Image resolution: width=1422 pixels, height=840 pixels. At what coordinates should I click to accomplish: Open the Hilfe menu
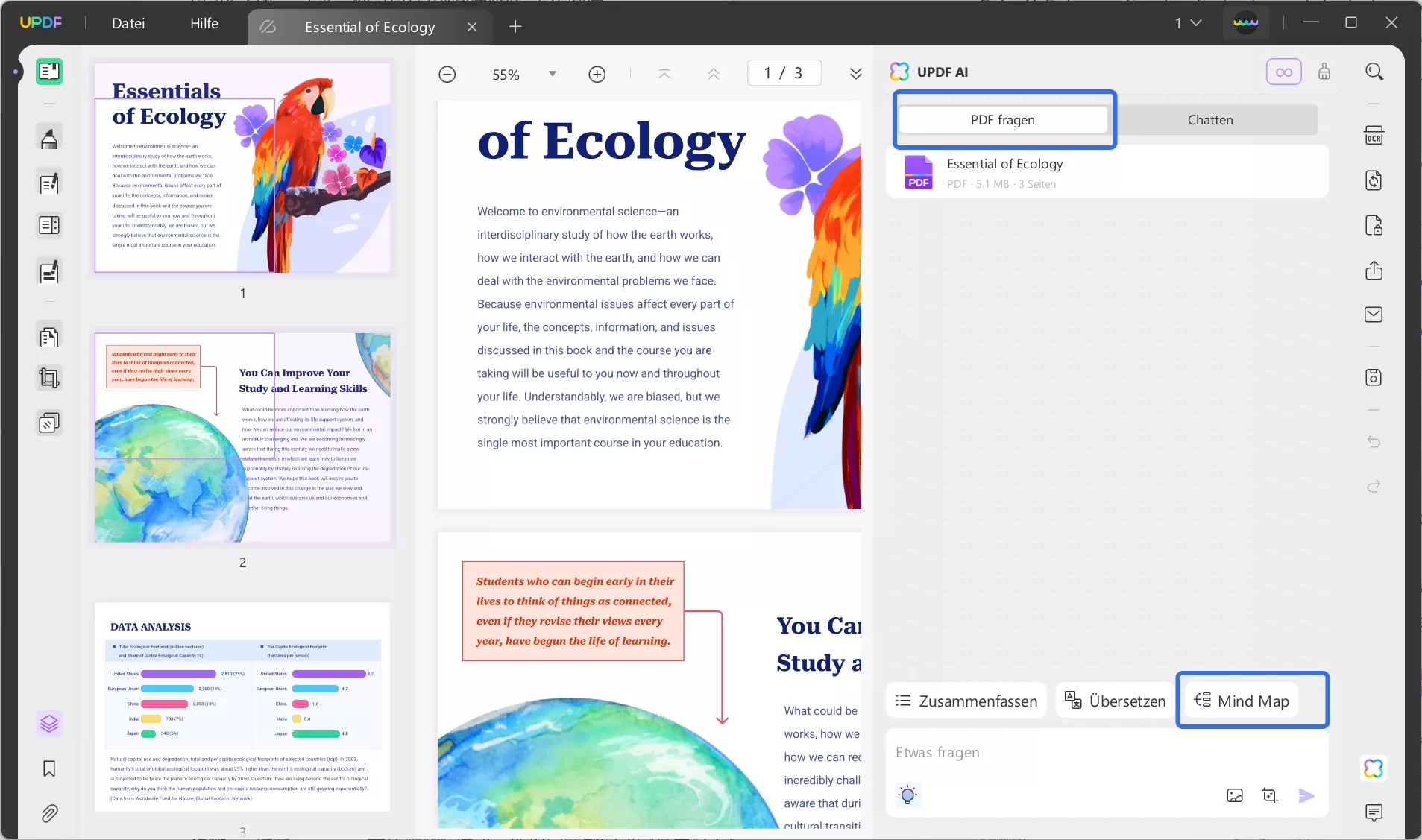[204, 23]
